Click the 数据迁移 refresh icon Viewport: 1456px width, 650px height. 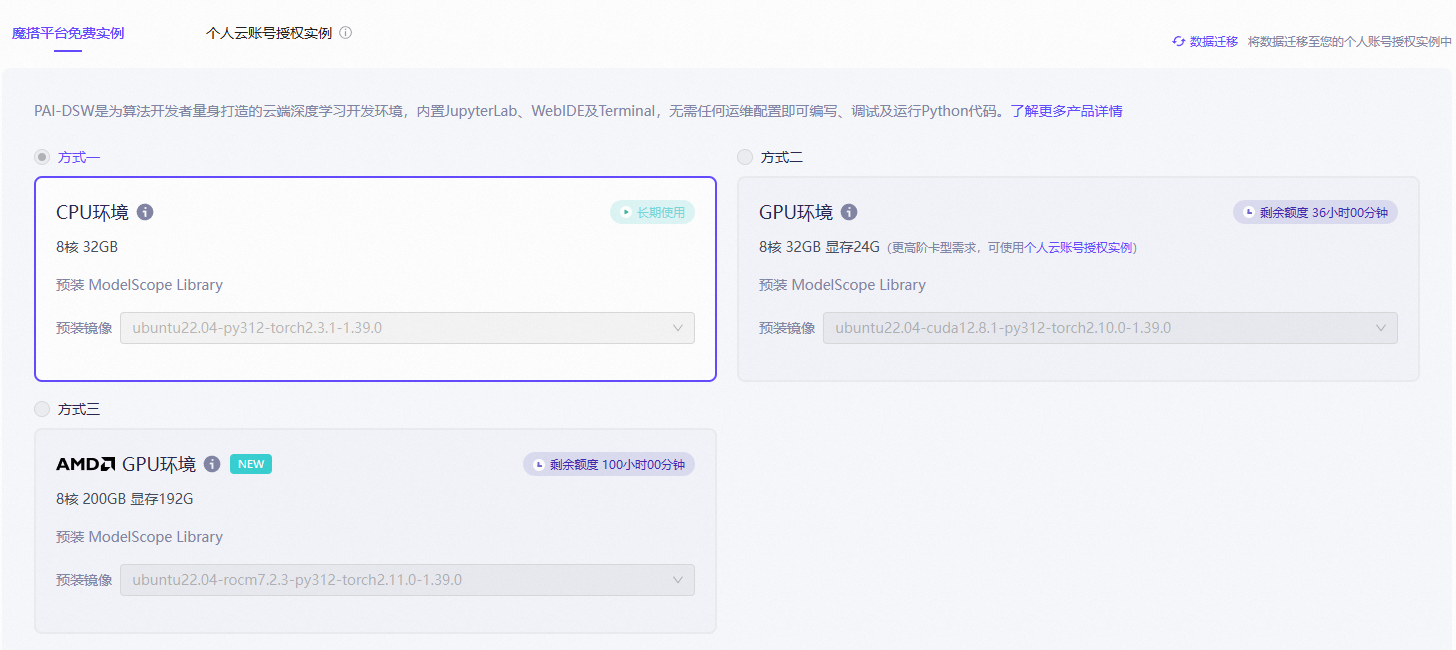coord(1178,42)
